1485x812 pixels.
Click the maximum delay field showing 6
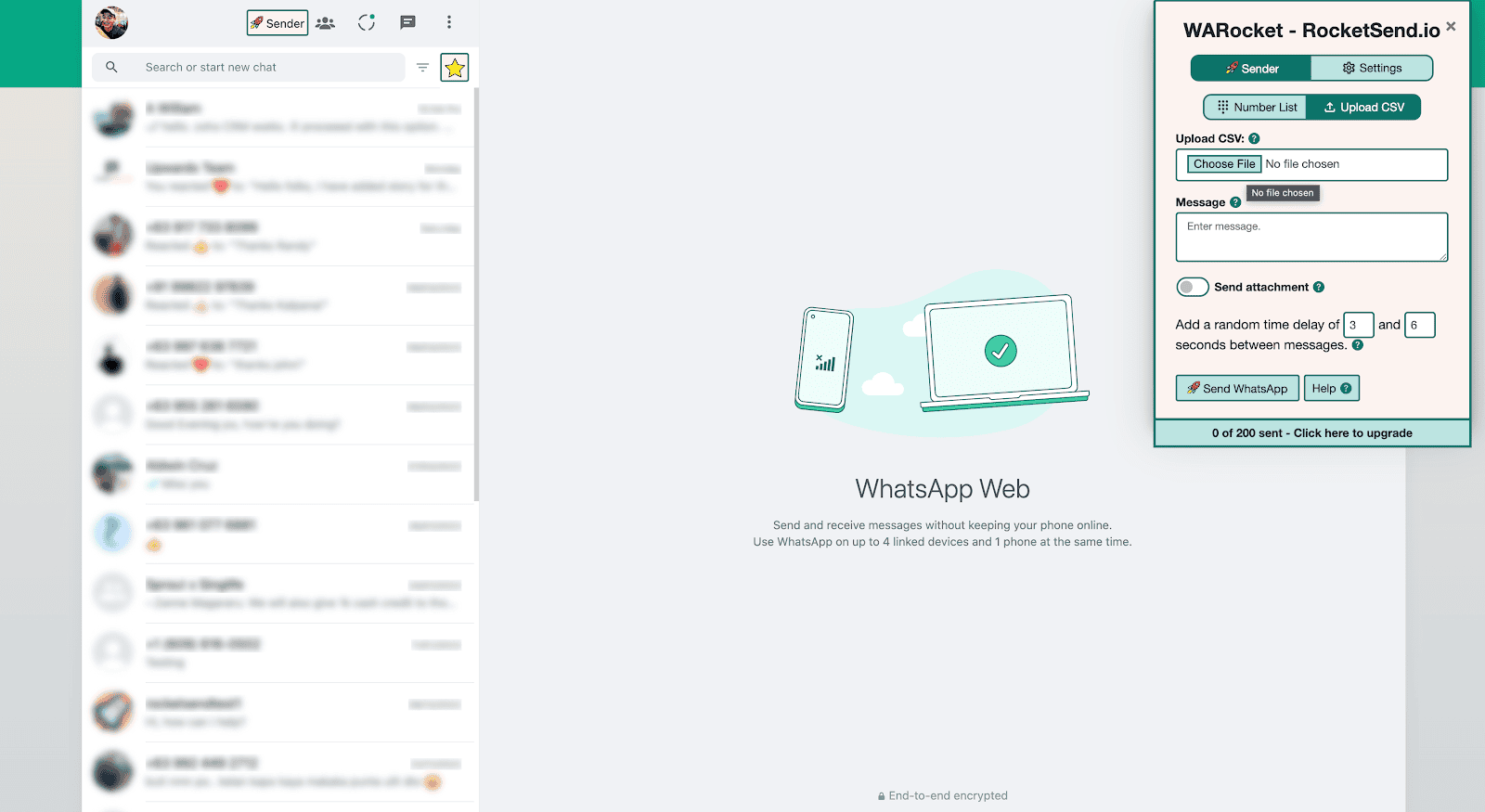pyautogui.click(x=1420, y=325)
